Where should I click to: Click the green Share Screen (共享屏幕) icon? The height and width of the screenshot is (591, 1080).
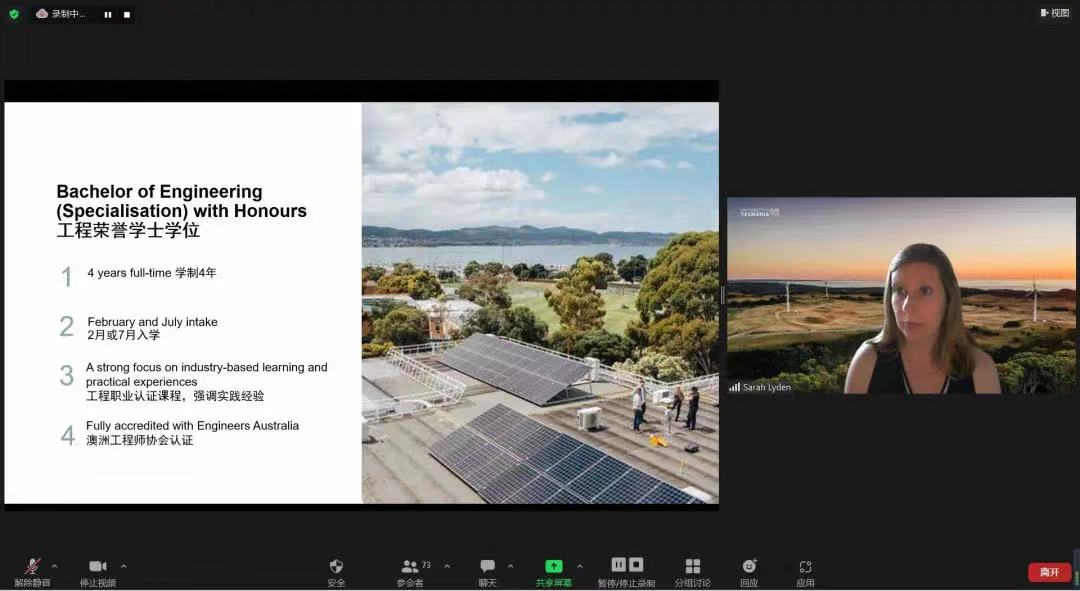click(x=553, y=566)
